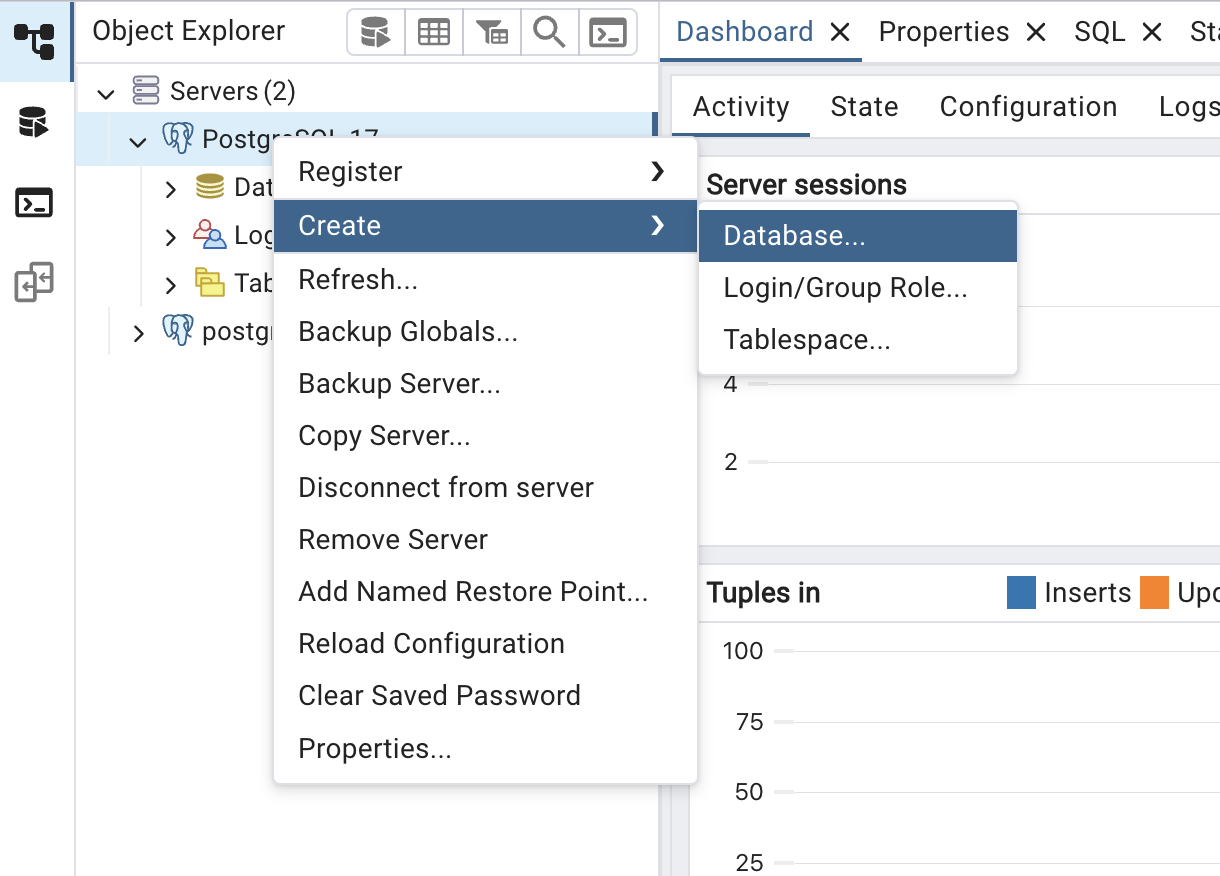The width and height of the screenshot is (1220, 876).
Task: Collapse the Servers (2) tree node
Action: point(106,93)
